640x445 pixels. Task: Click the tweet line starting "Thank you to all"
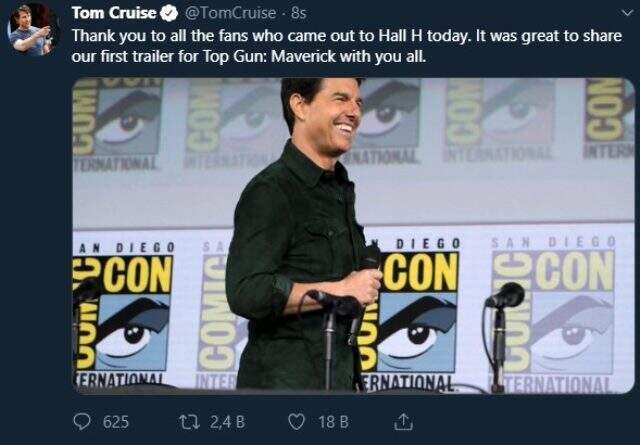347,36
